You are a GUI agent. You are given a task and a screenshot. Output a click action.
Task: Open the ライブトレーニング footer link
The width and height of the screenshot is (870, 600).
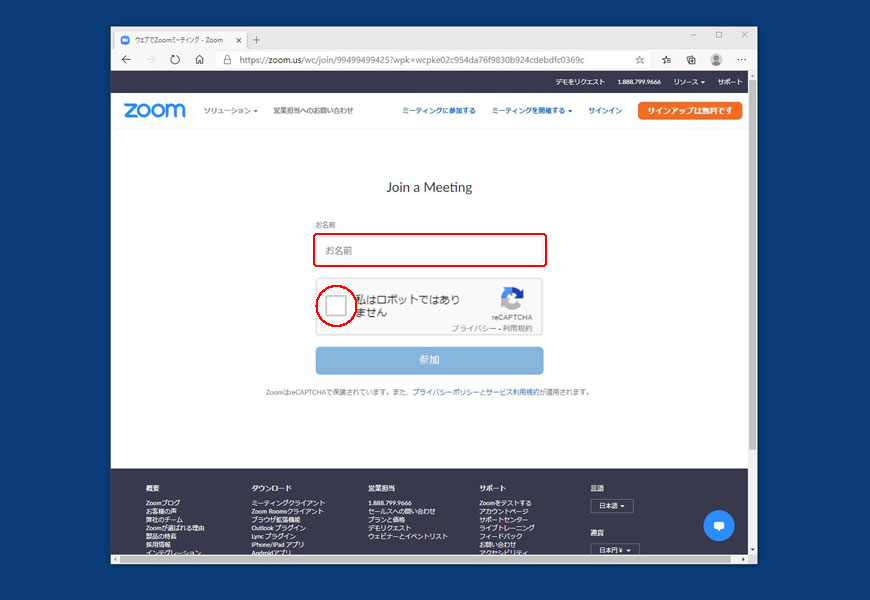tap(507, 527)
